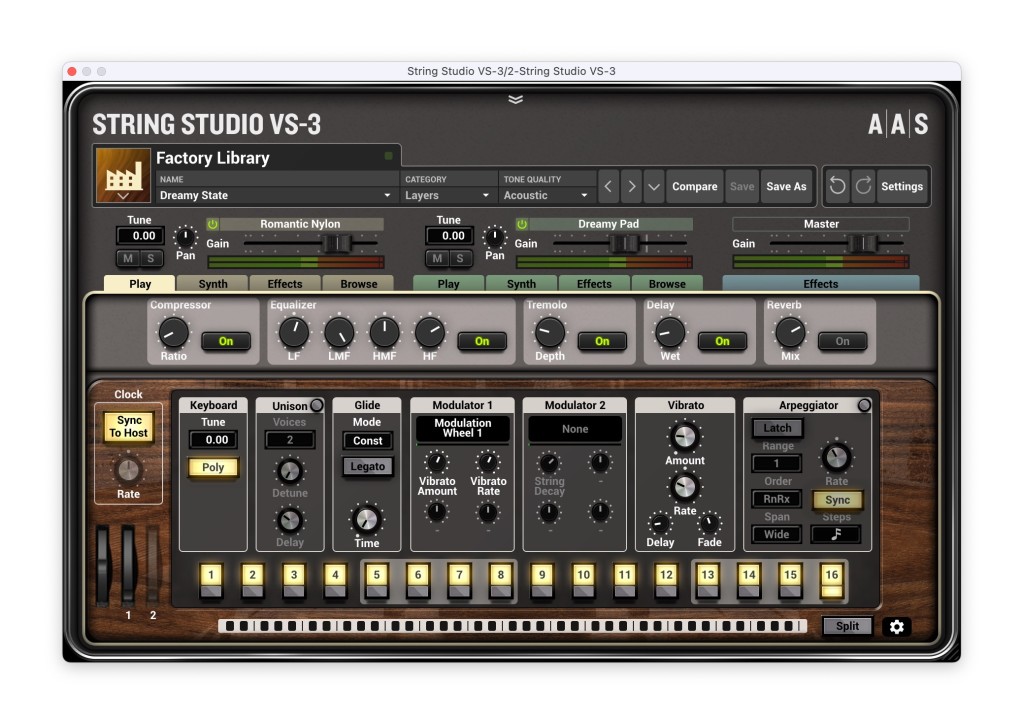Toggle the Dreamy Pad layer power icon
This screenshot has width=1023, height=725.
(522, 224)
